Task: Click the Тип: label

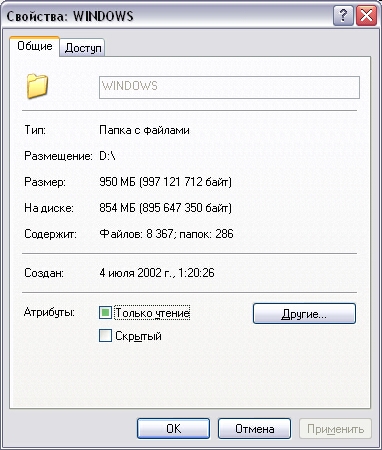Action: [35, 130]
